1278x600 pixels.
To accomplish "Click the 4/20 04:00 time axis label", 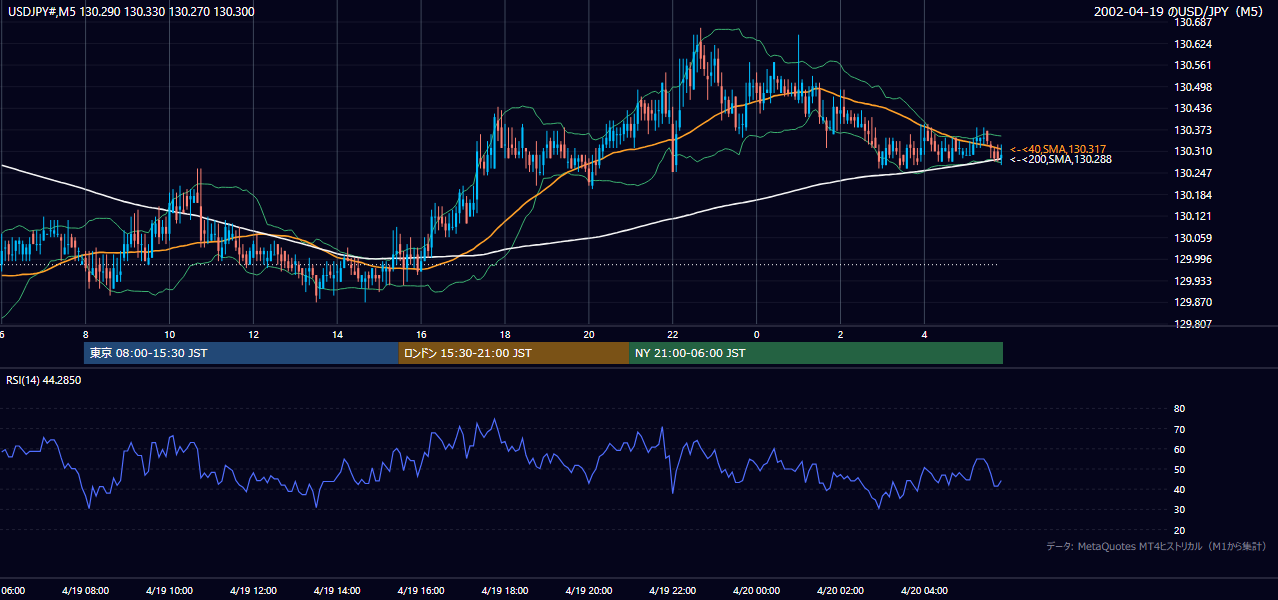I will 924,590.
